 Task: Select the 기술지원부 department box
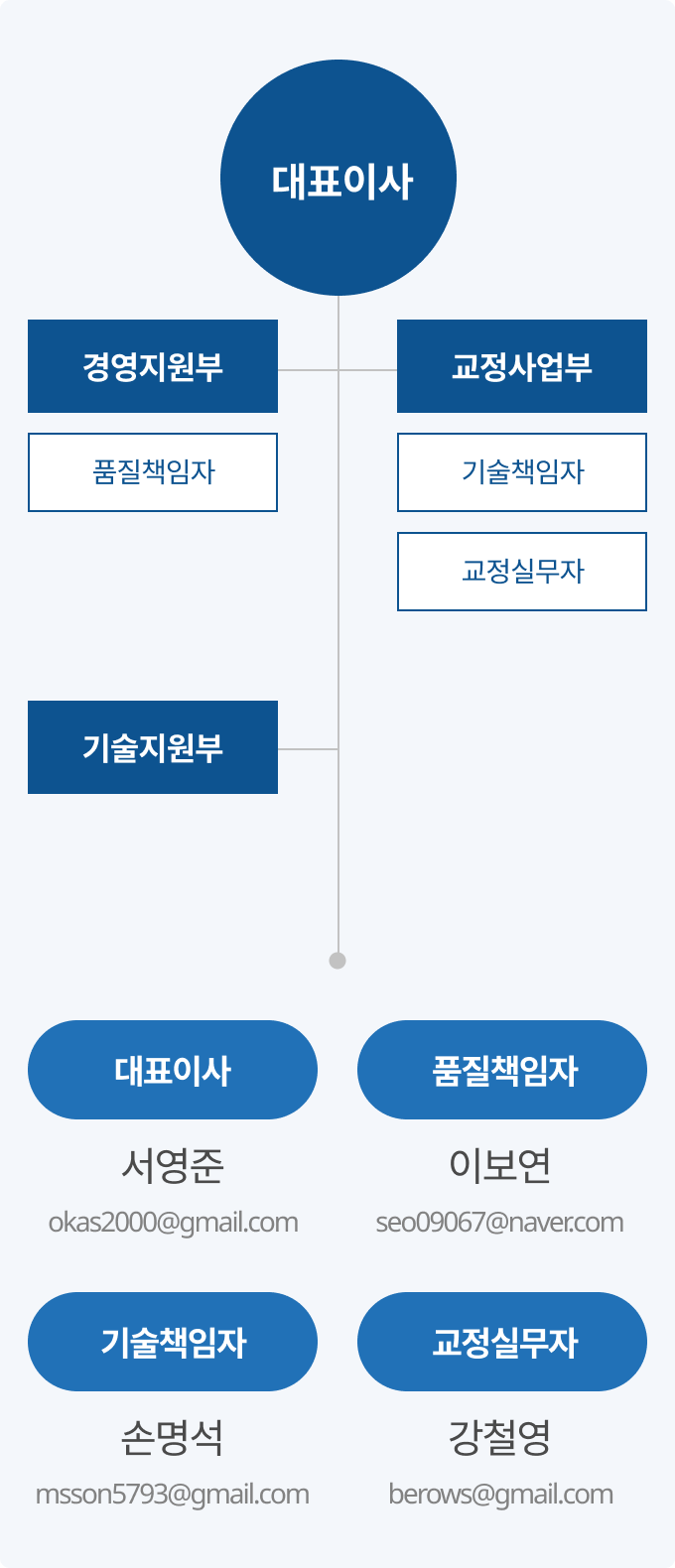pos(153,747)
